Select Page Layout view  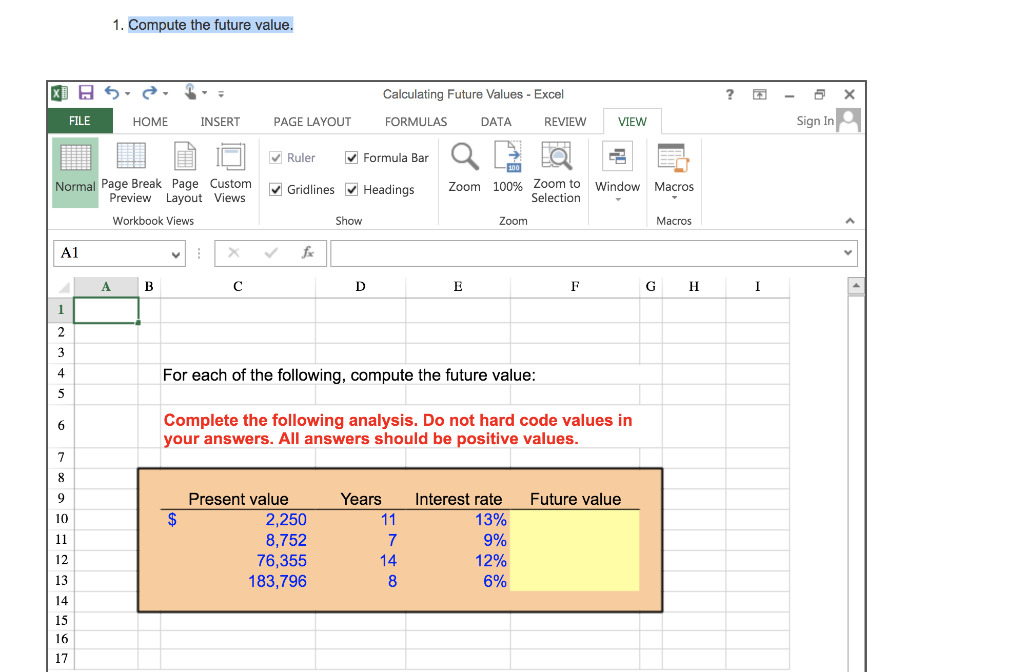click(x=184, y=172)
